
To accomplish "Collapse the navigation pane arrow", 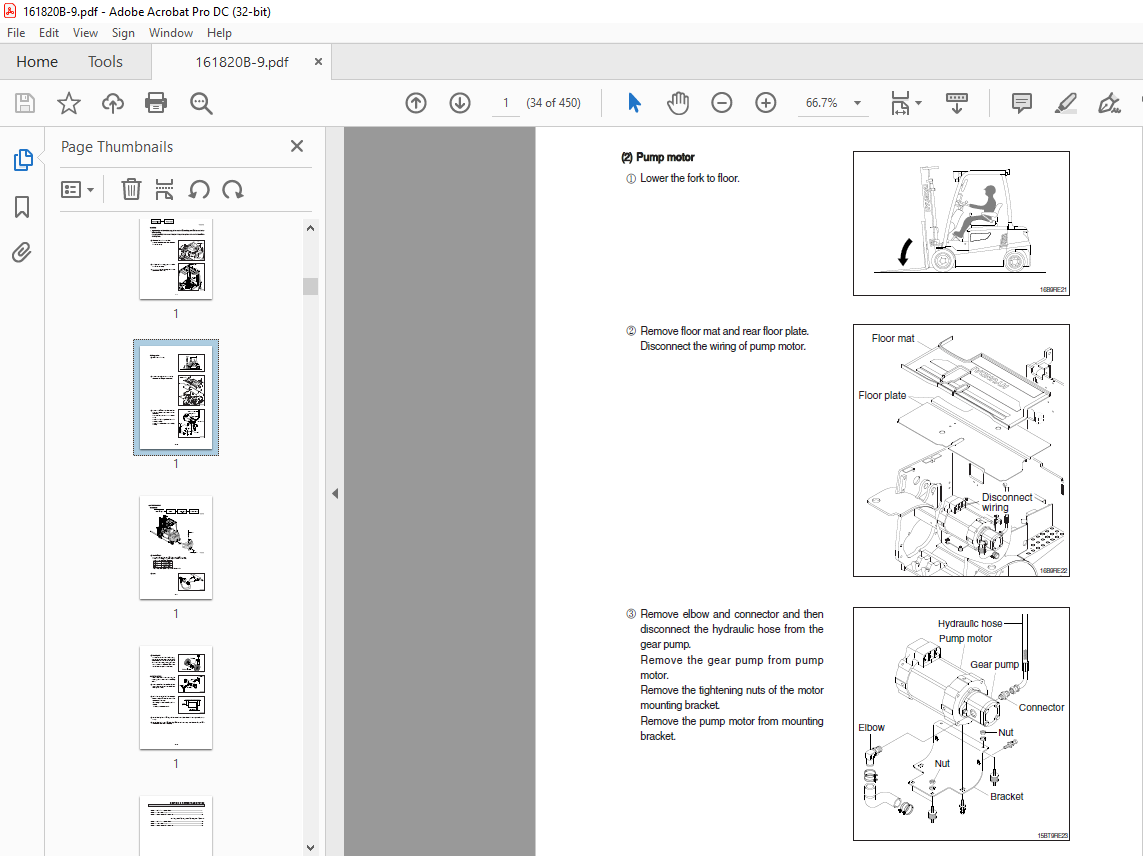I will (335, 494).
